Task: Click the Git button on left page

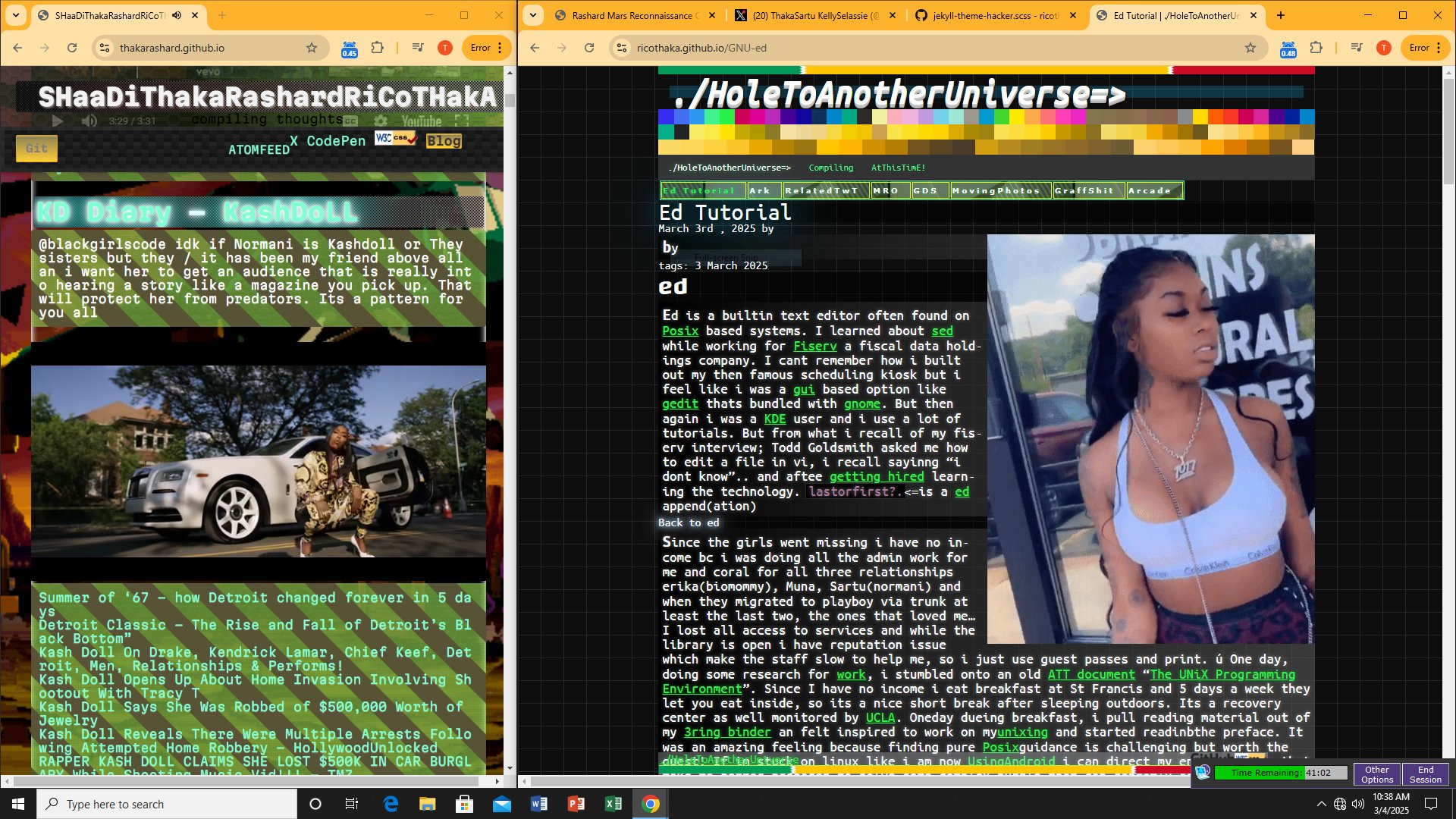Action: coord(36,149)
